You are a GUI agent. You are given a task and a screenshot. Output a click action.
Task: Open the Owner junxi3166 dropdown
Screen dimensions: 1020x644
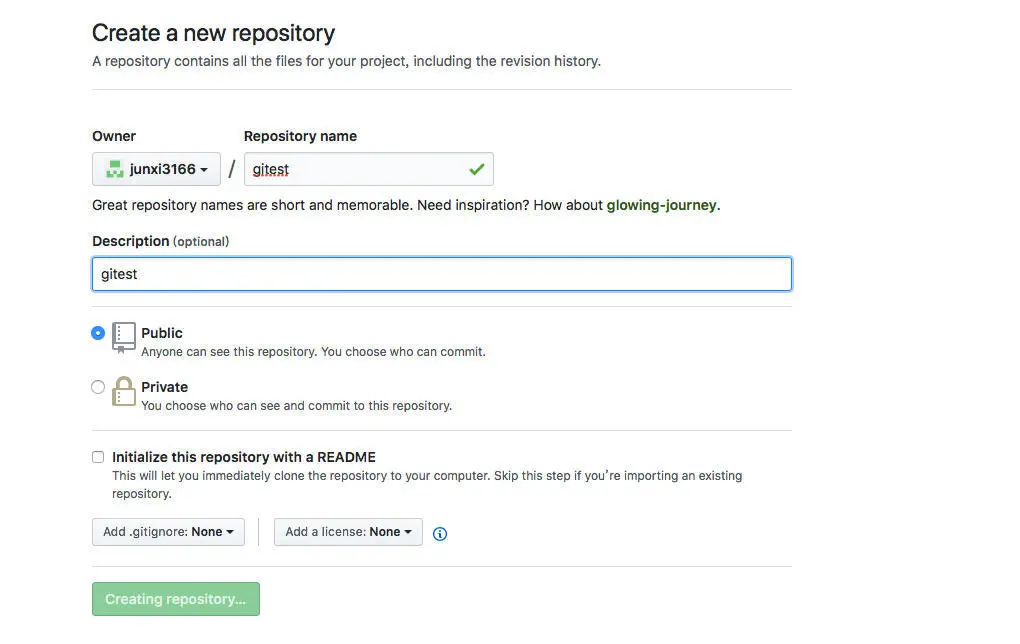pyautogui.click(x=156, y=169)
